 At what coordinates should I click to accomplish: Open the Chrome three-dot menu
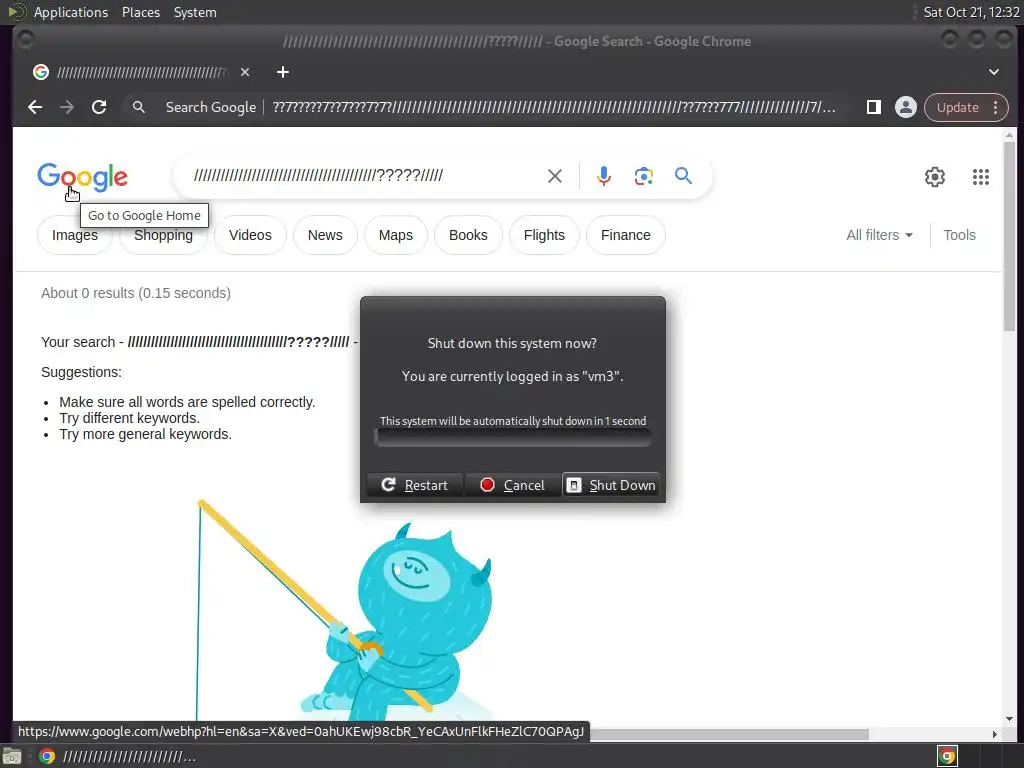click(995, 107)
